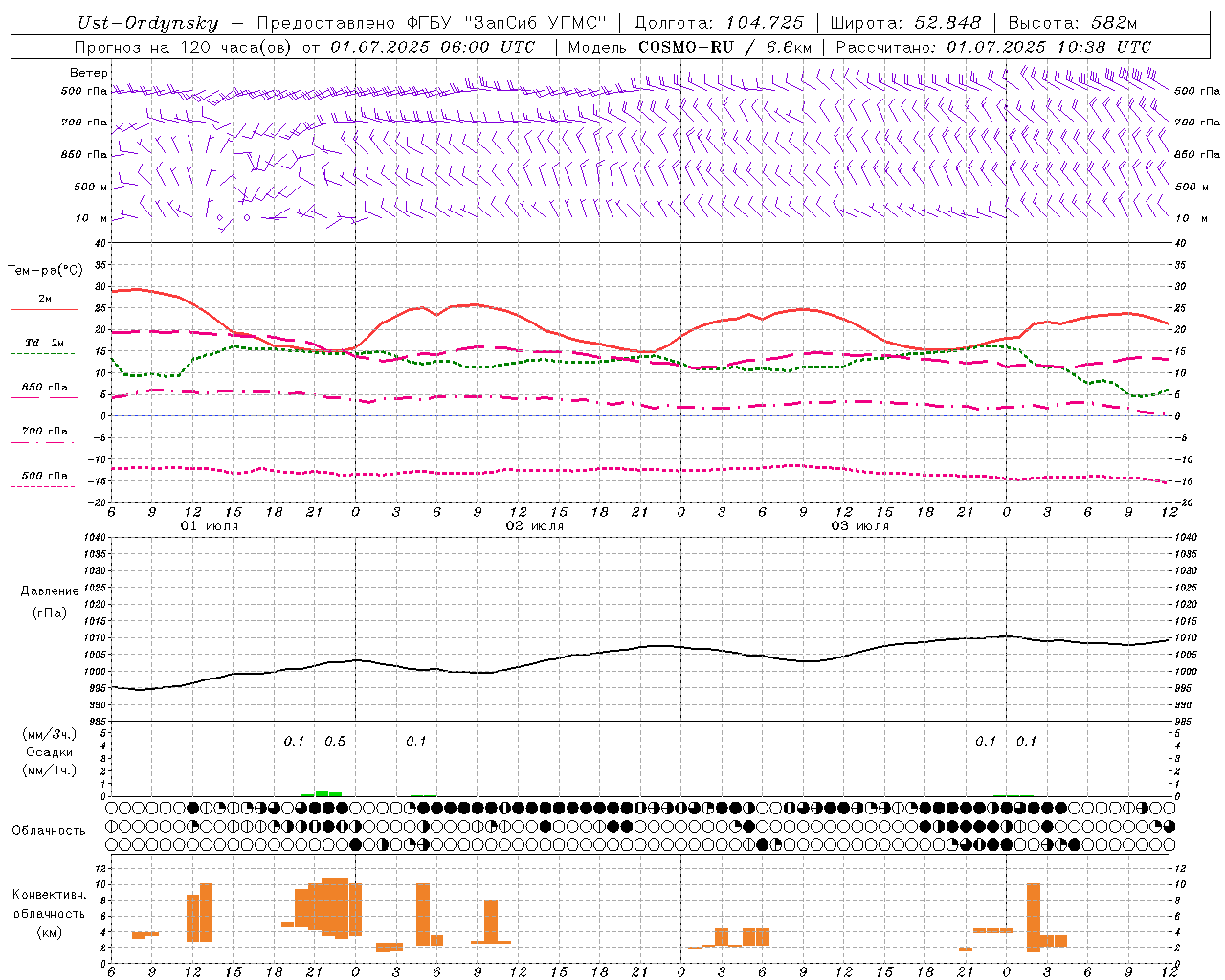1225x980 pixels.
Task: Click the tallest orange convective bar on 03 июля
Action: (x=1034, y=917)
